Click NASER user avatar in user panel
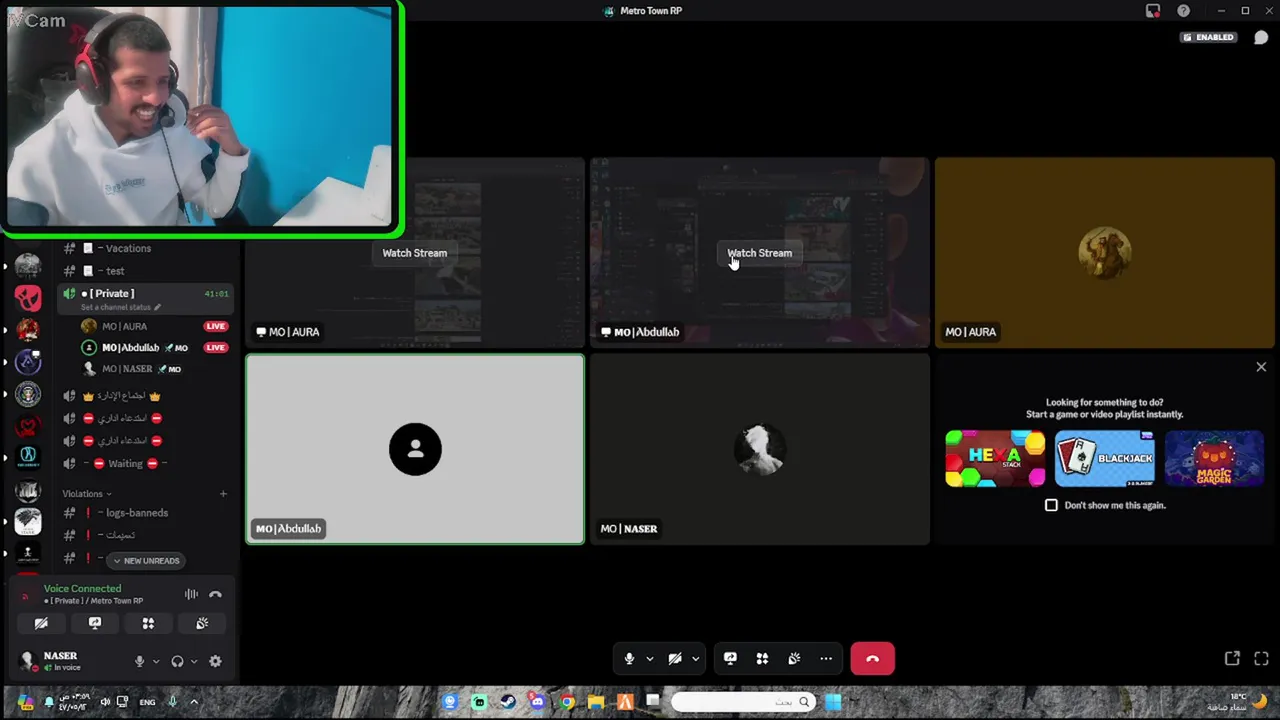Viewport: 1280px width, 720px height. pos(27,660)
